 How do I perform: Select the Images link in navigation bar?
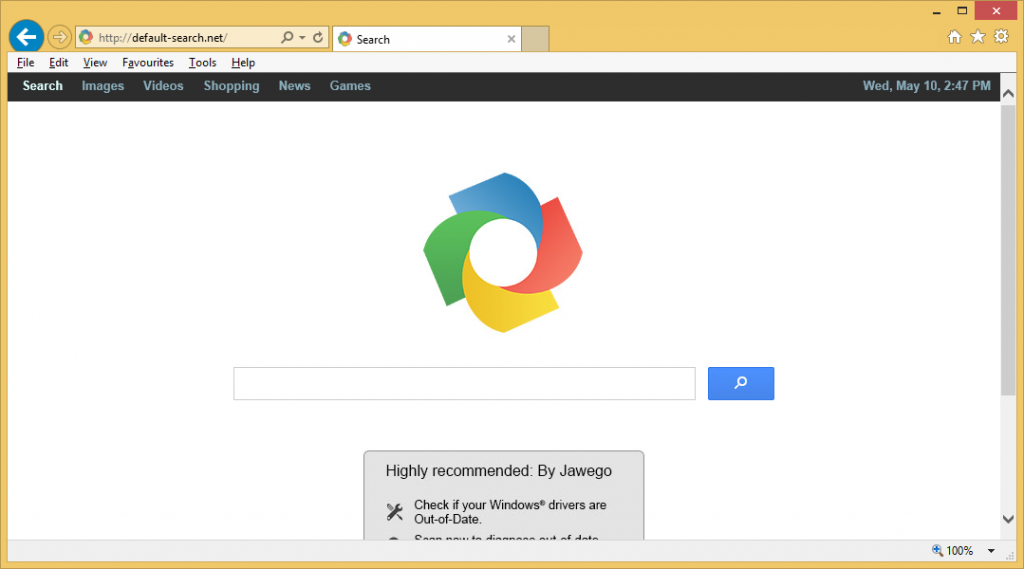(103, 86)
